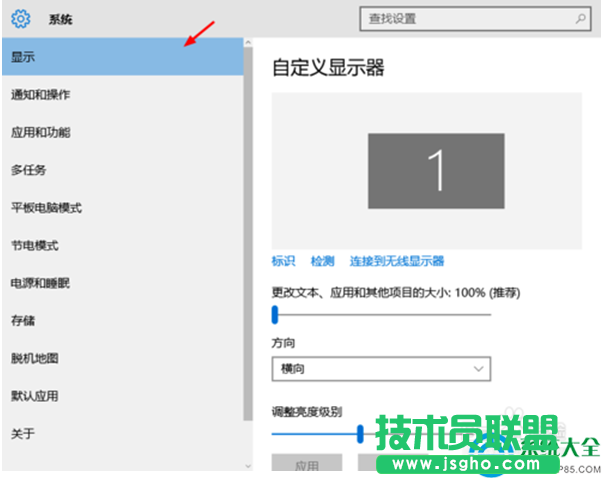Select 默认应用 in sidebar

click(123, 396)
